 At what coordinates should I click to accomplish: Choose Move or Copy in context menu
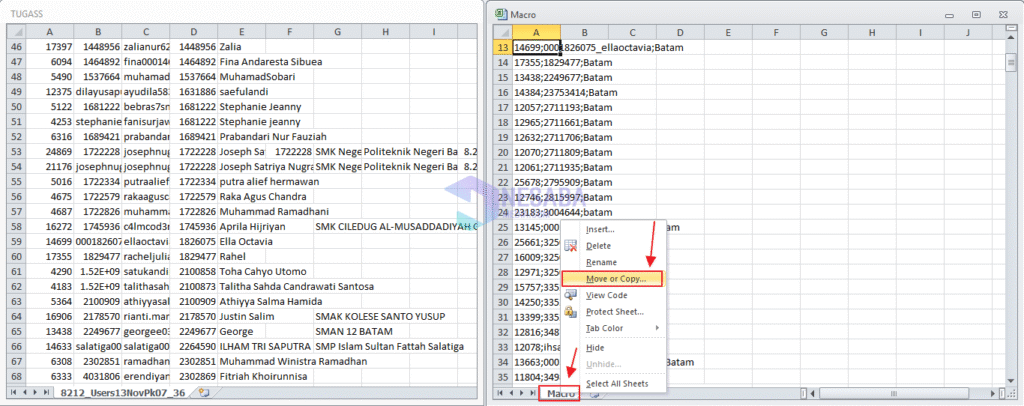coord(612,279)
